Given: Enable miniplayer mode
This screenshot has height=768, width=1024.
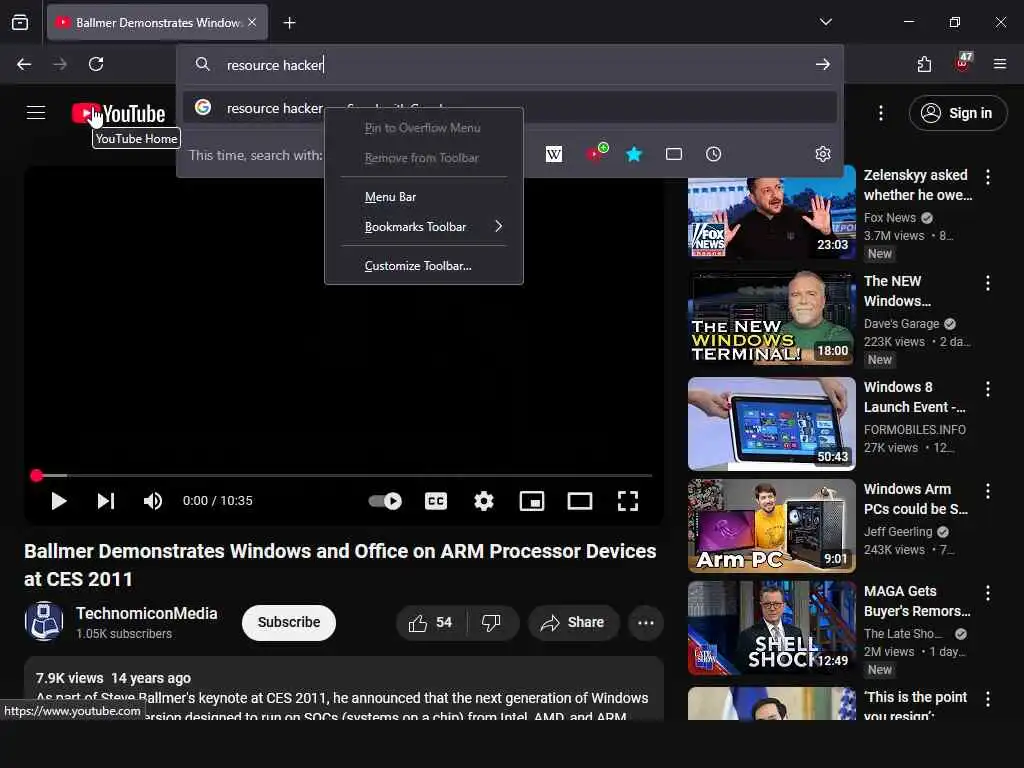Looking at the screenshot, I should coord(532,501).
